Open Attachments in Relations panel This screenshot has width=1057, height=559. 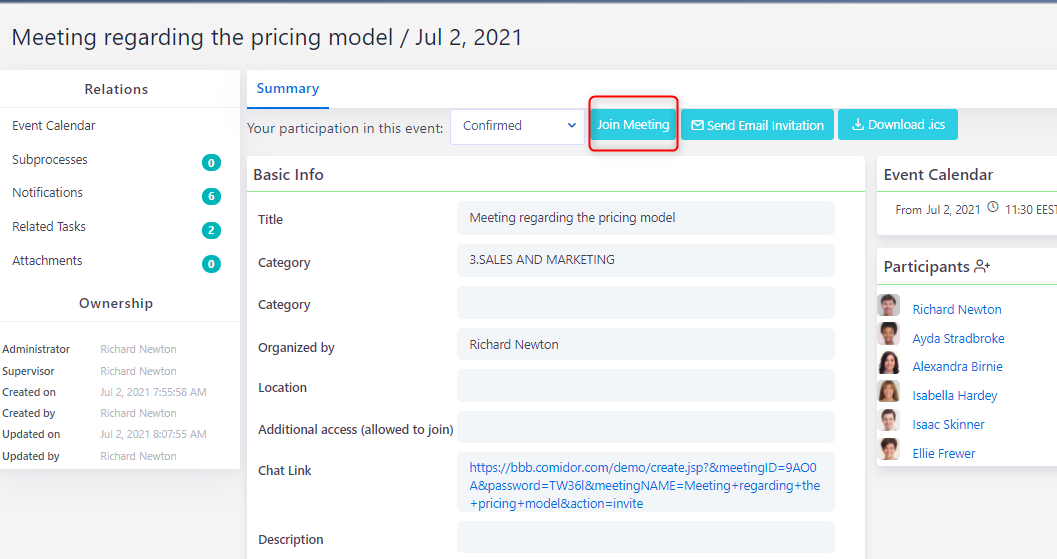tap(47, 261)
